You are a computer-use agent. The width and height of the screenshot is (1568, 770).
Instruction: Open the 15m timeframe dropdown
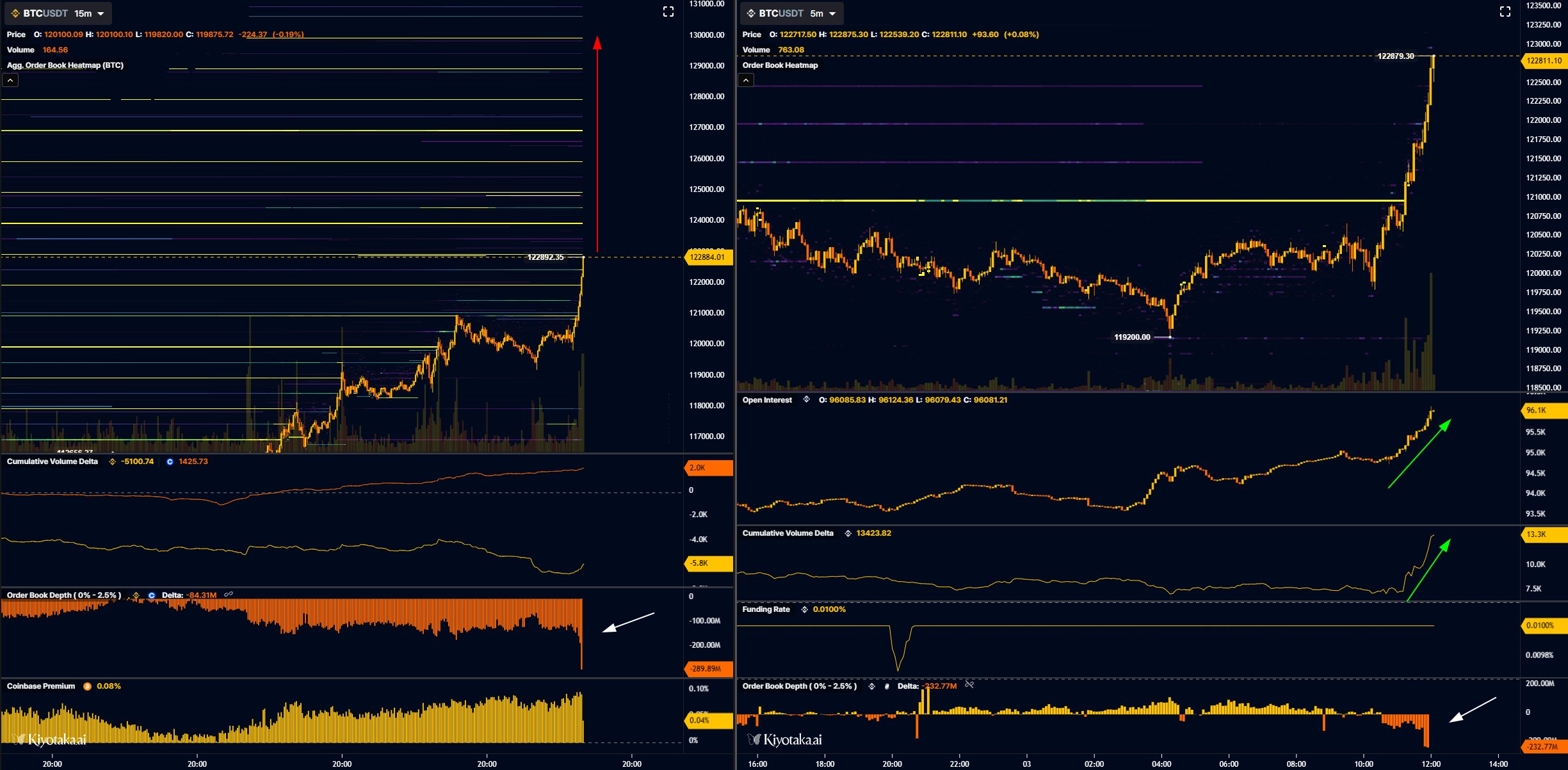[100, 13]
